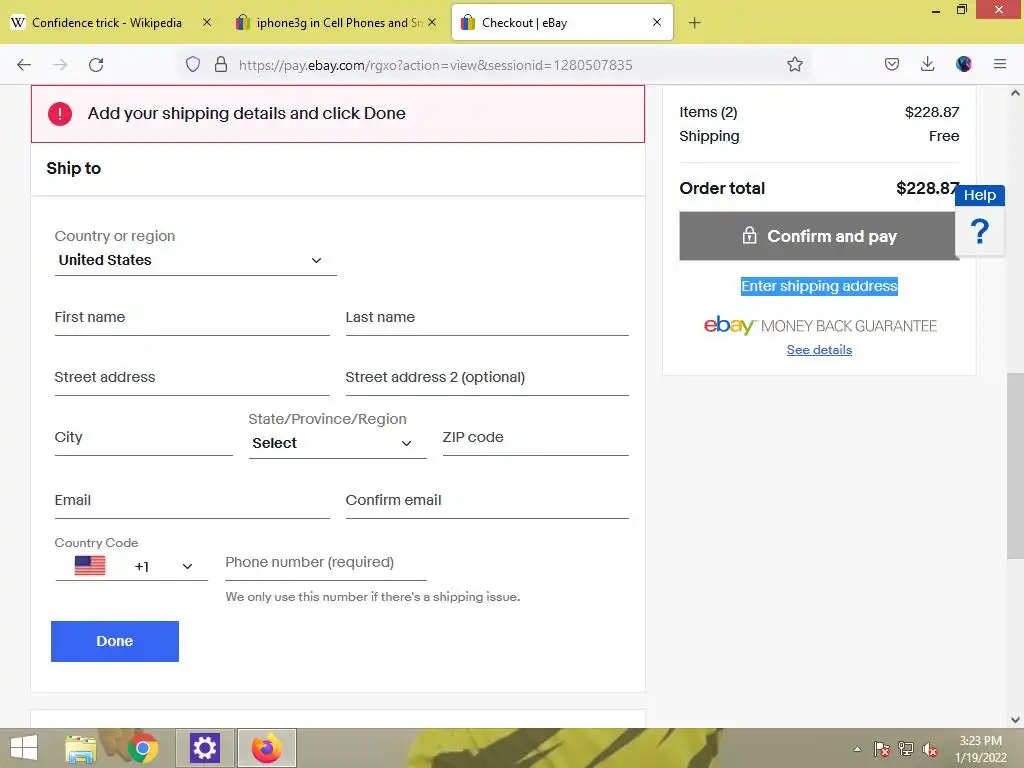Close the Confidence trick Wikipedia tab

click(206, 22)
